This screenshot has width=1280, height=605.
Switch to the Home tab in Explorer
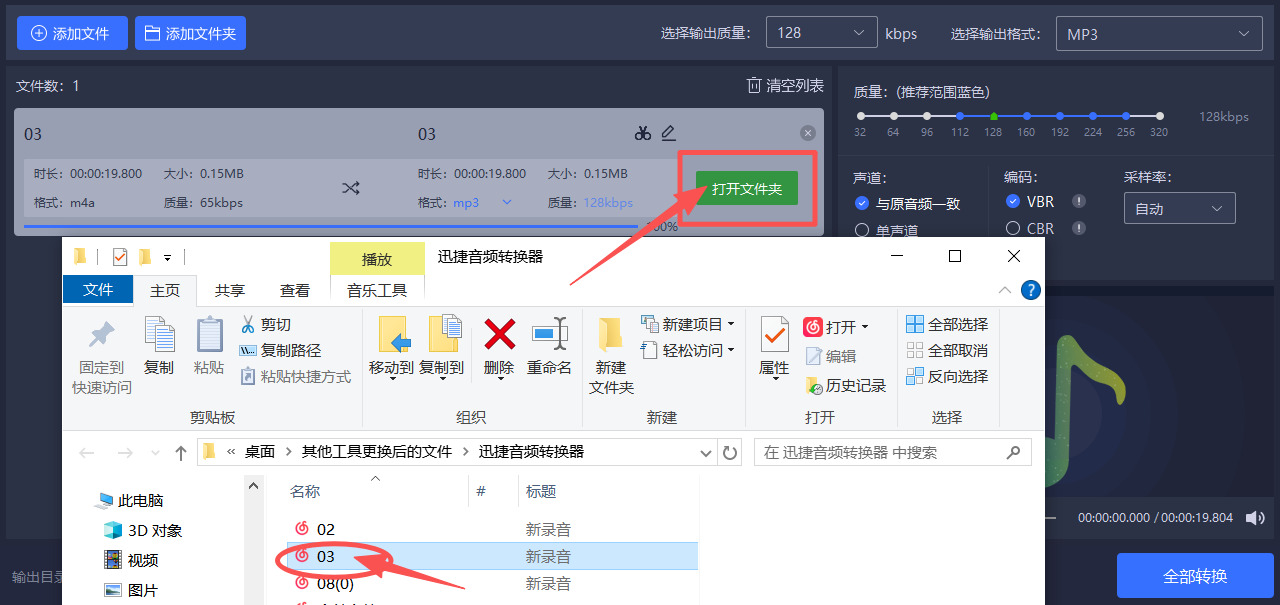(165, 290)
